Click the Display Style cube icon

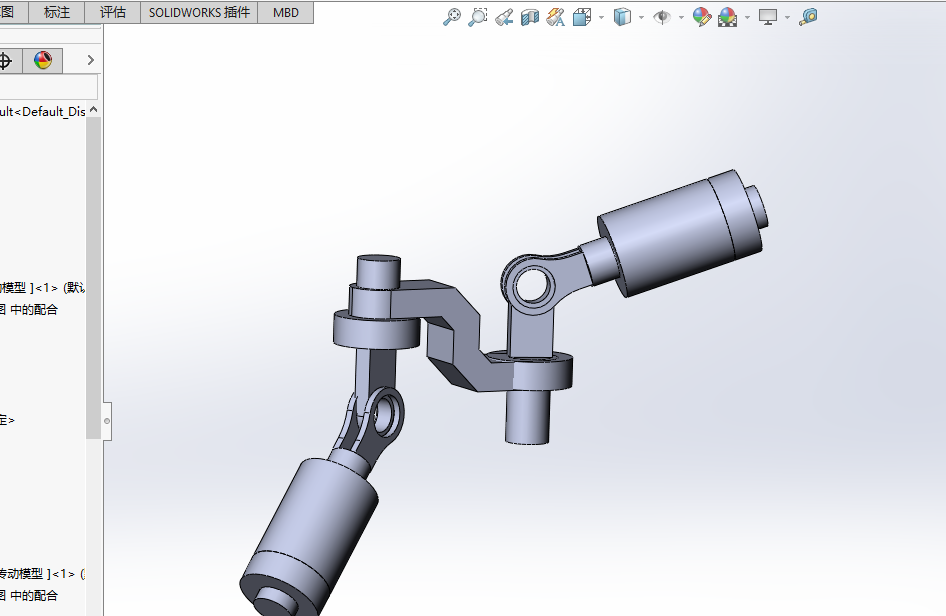(622, 17)
